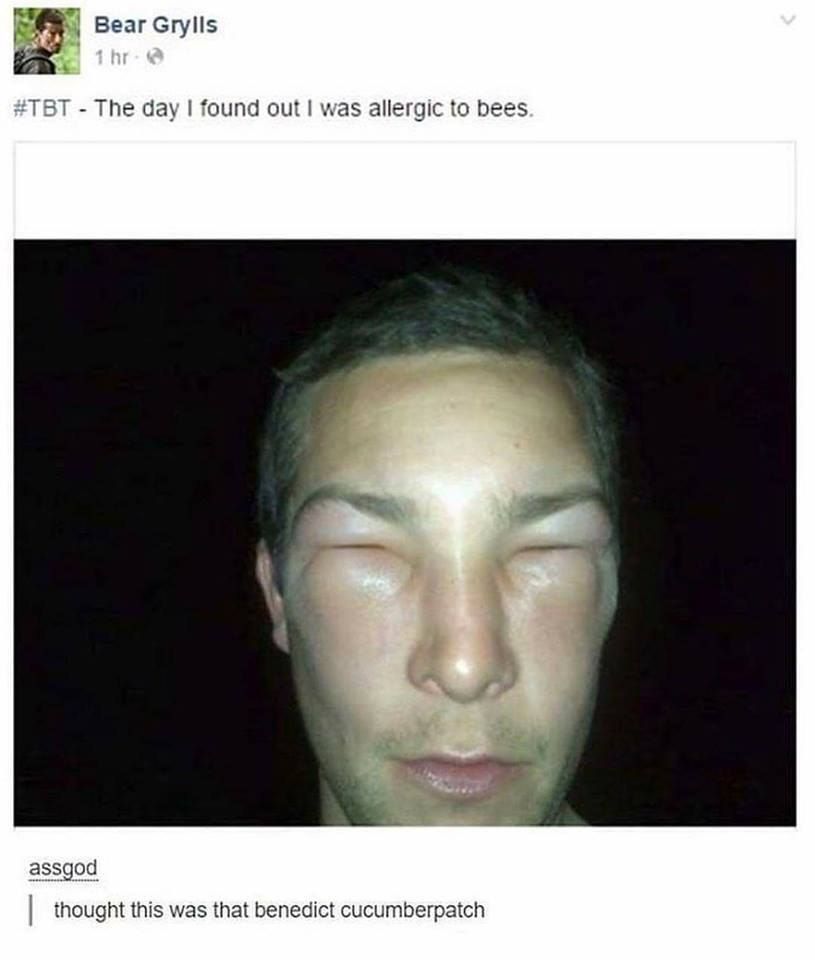Open the post options chevron menu
Screen dimensions: 815x960
[x=788, y=21]
